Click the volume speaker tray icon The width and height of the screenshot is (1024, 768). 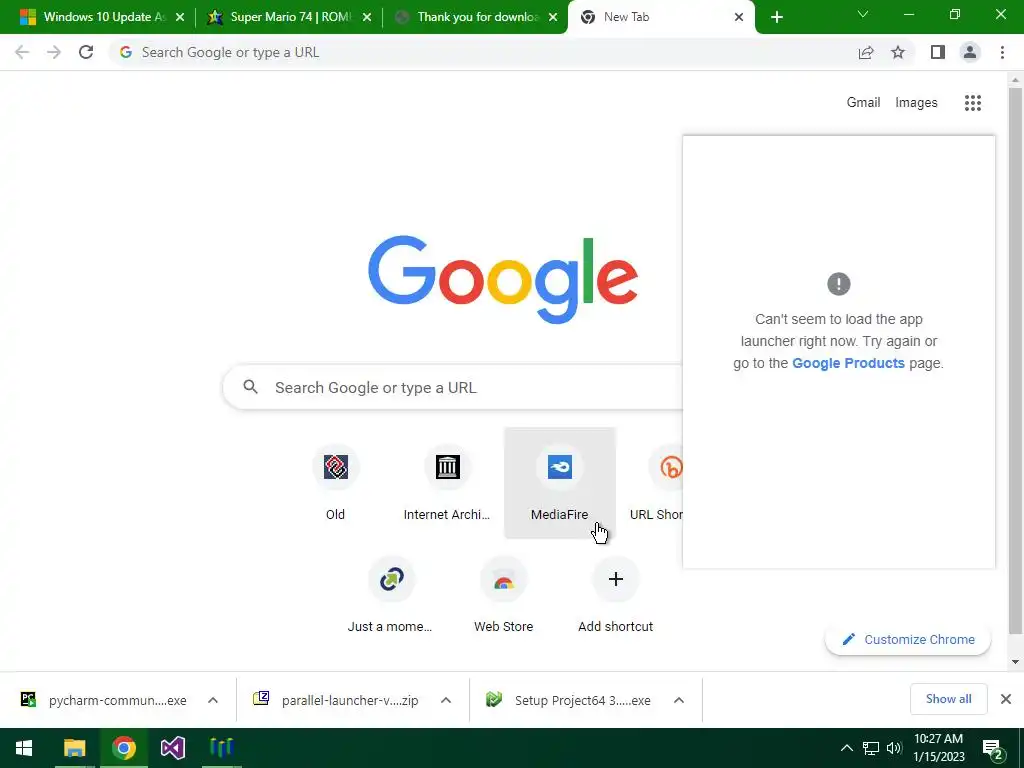[894, 748]
